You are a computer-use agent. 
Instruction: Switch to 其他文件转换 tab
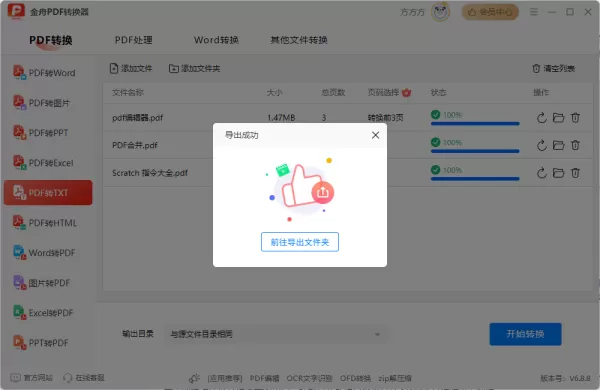299,40
